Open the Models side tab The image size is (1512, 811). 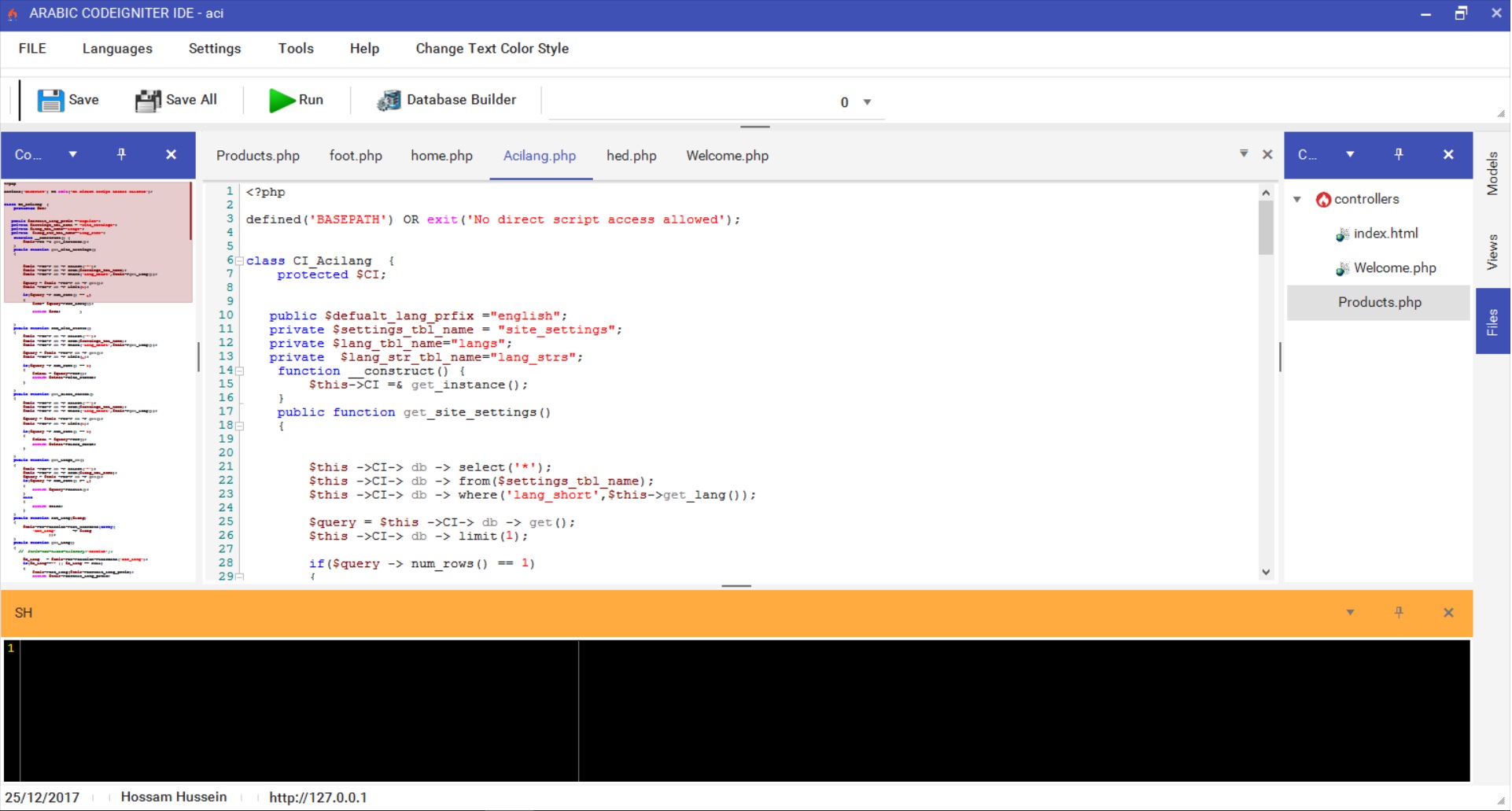[x=1492, y=174]
